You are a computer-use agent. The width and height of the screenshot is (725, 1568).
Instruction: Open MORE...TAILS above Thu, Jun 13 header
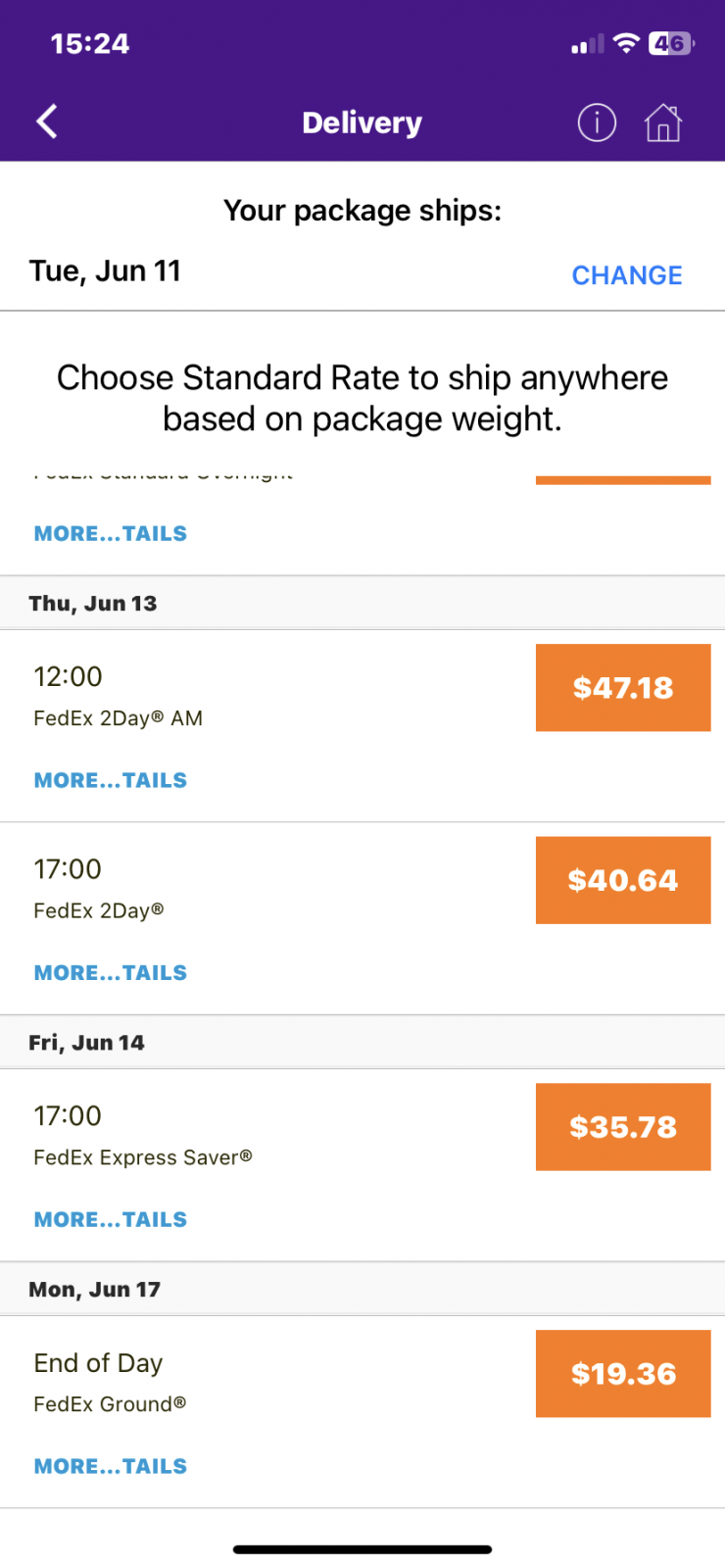click(111, 533)
